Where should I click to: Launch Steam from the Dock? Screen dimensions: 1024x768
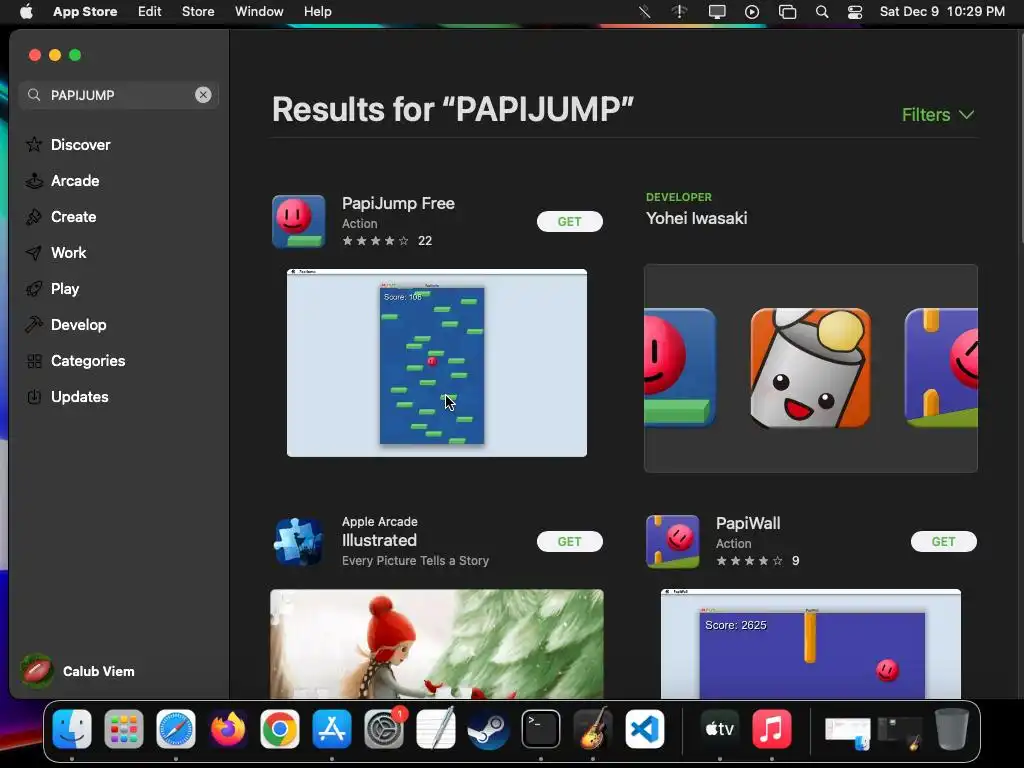point(488,729)
